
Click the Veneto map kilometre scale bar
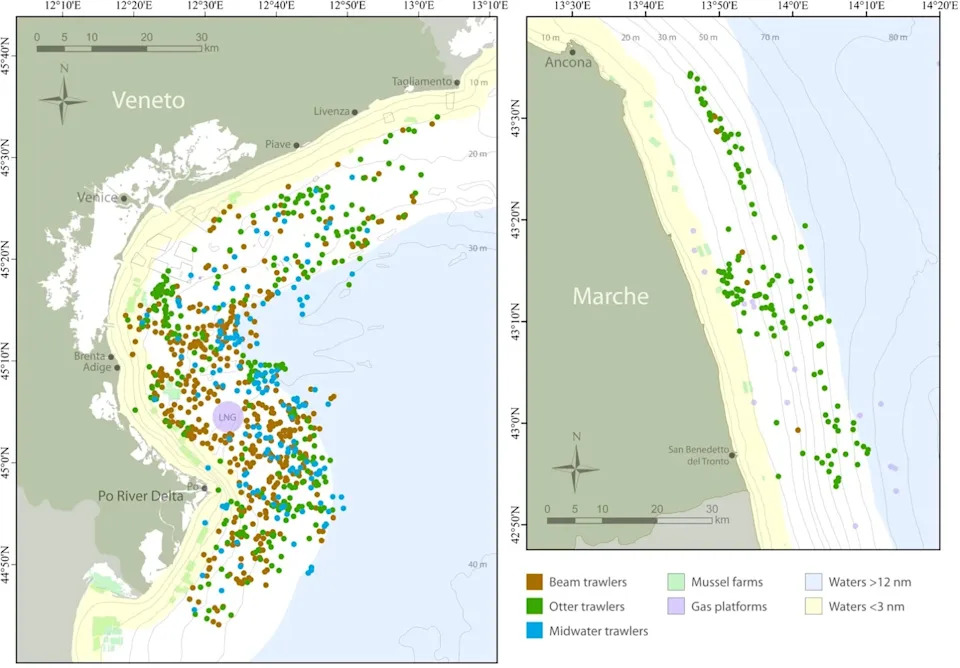point(119,48)
